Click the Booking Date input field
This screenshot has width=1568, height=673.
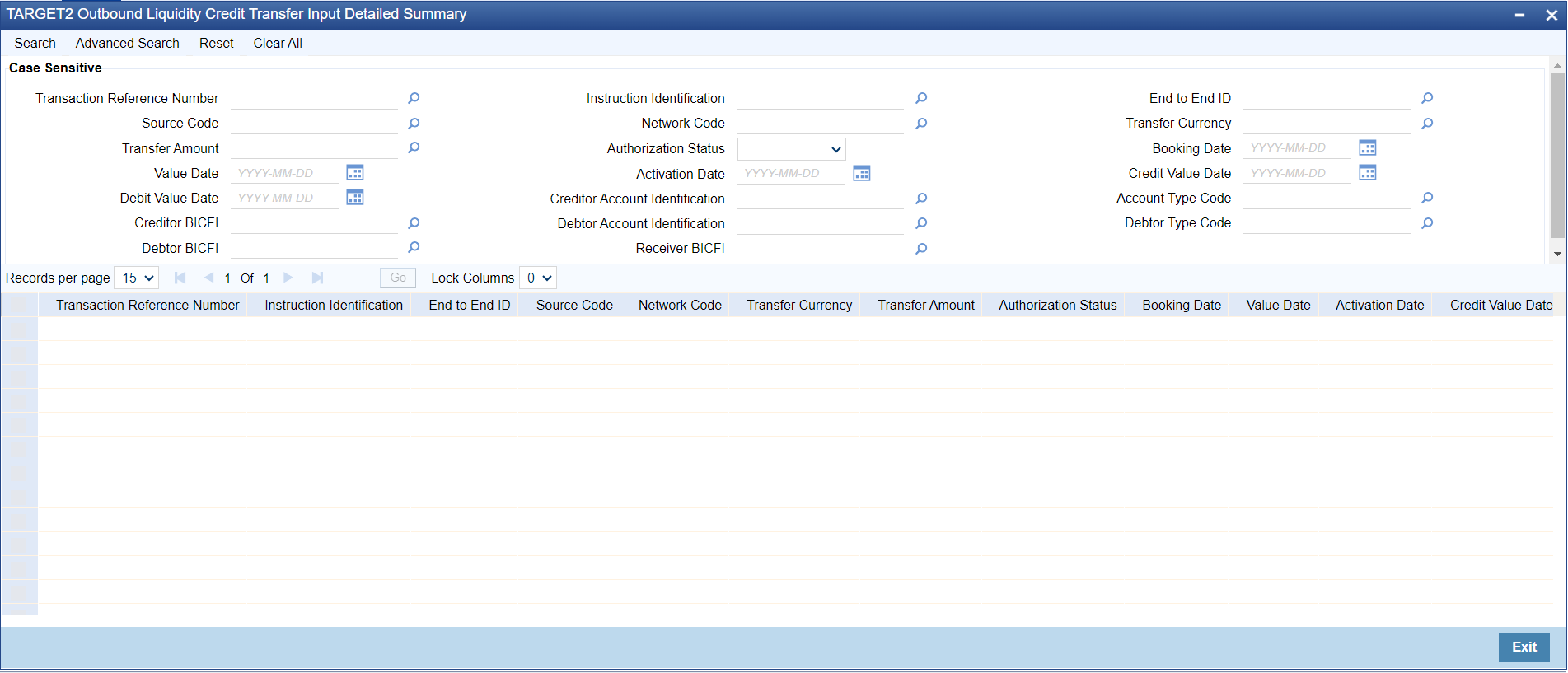point(1298,148)
